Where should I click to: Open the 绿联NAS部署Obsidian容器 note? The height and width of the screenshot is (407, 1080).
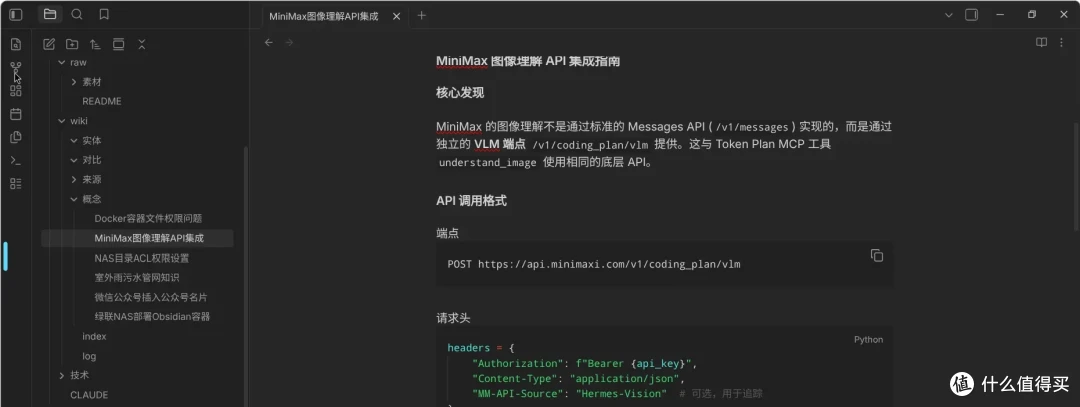tap(152, 317)
